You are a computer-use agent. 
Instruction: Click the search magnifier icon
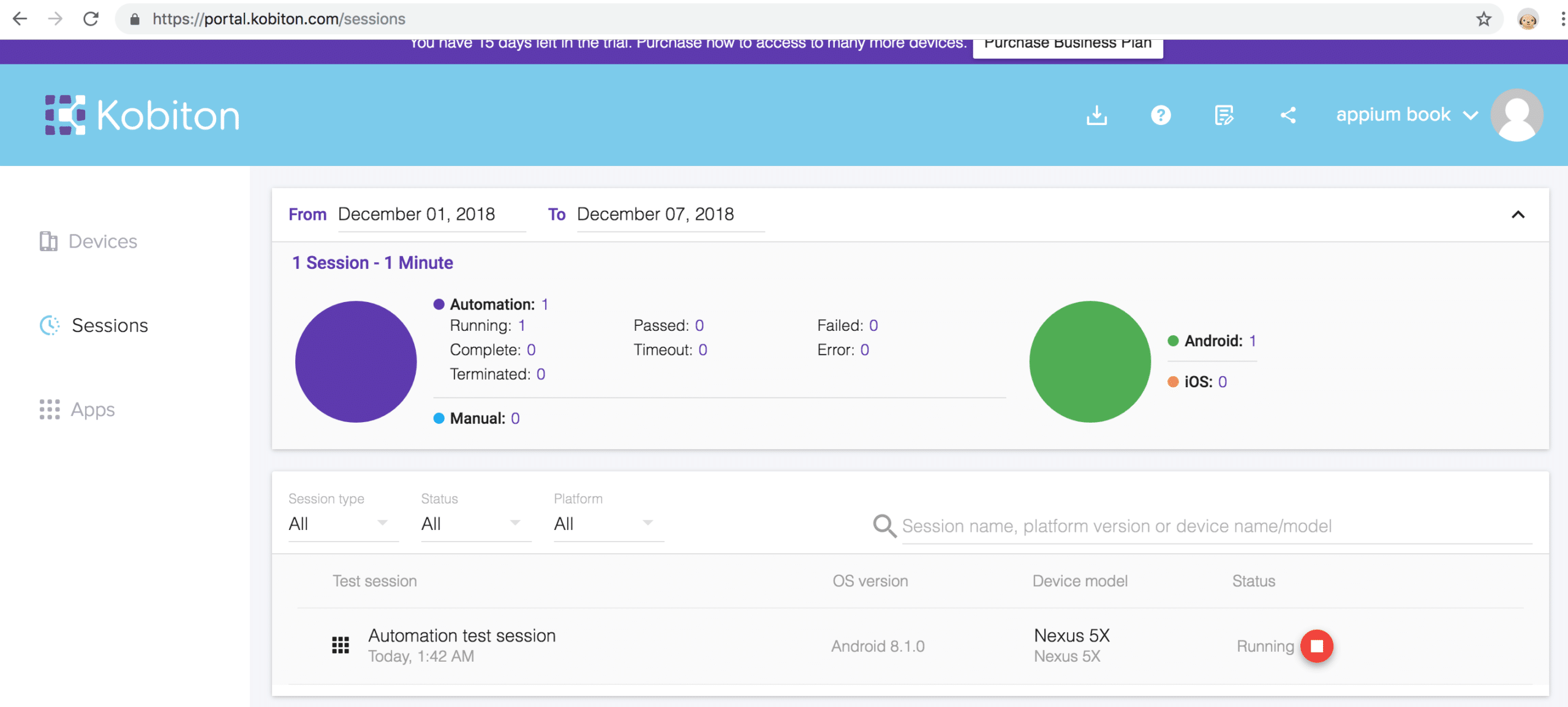(x=884, y=526)
